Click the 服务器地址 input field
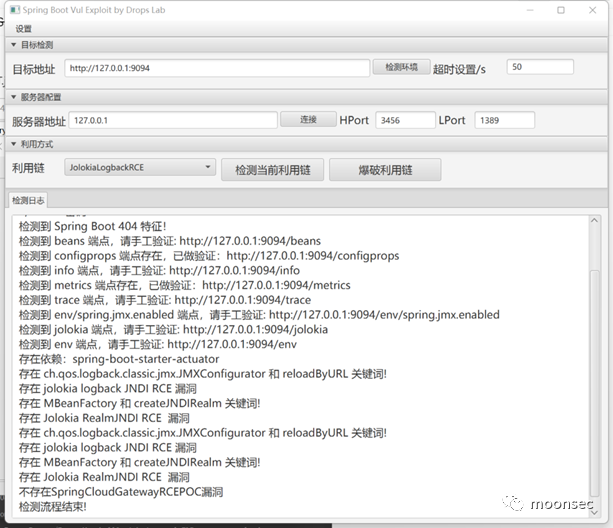Image resolution: width=613 pixels, height=528 pixels. (173, 120)
